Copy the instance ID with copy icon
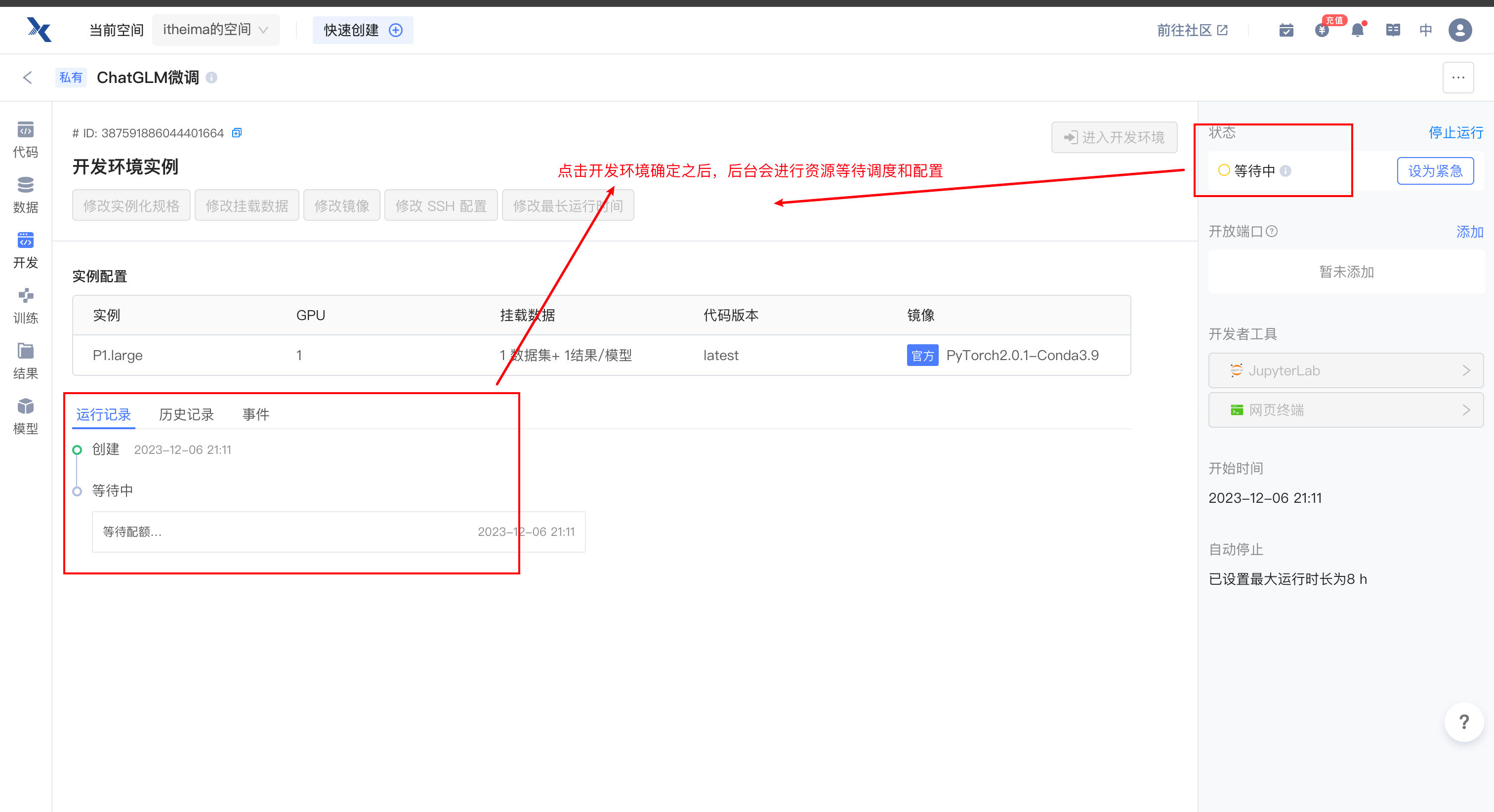The height and width of the screenshot is (812, 1494). [237, 133]
